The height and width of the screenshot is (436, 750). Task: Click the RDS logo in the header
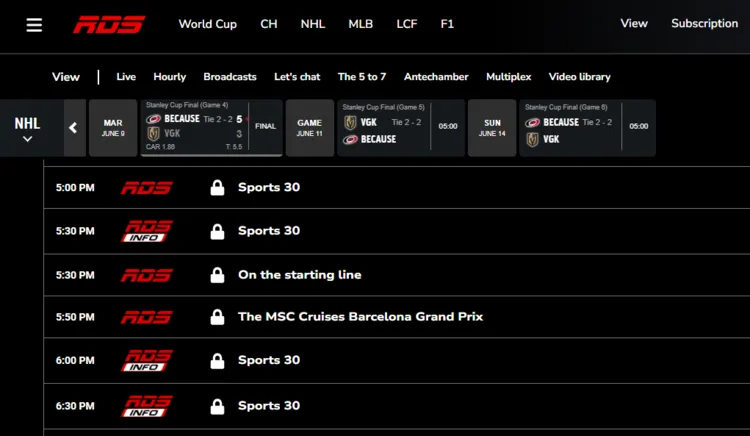(109, 24)
